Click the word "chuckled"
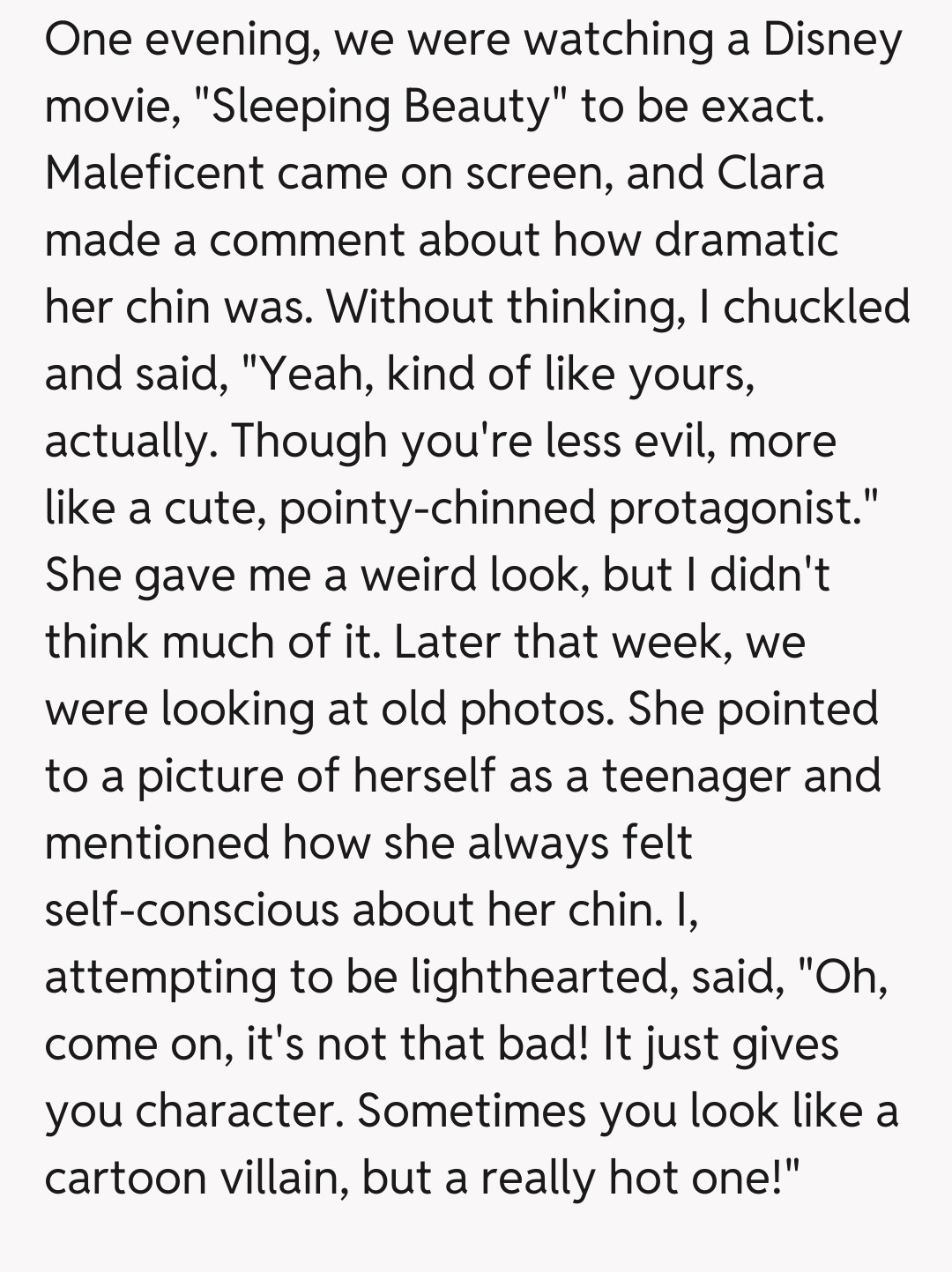Viewport: 952px width, 1272px height. pyautogui.click(x=816, y=306)
